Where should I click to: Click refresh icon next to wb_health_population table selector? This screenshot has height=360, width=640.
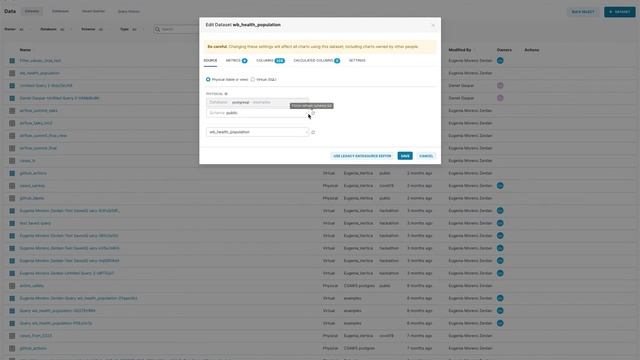pos(313,132)
